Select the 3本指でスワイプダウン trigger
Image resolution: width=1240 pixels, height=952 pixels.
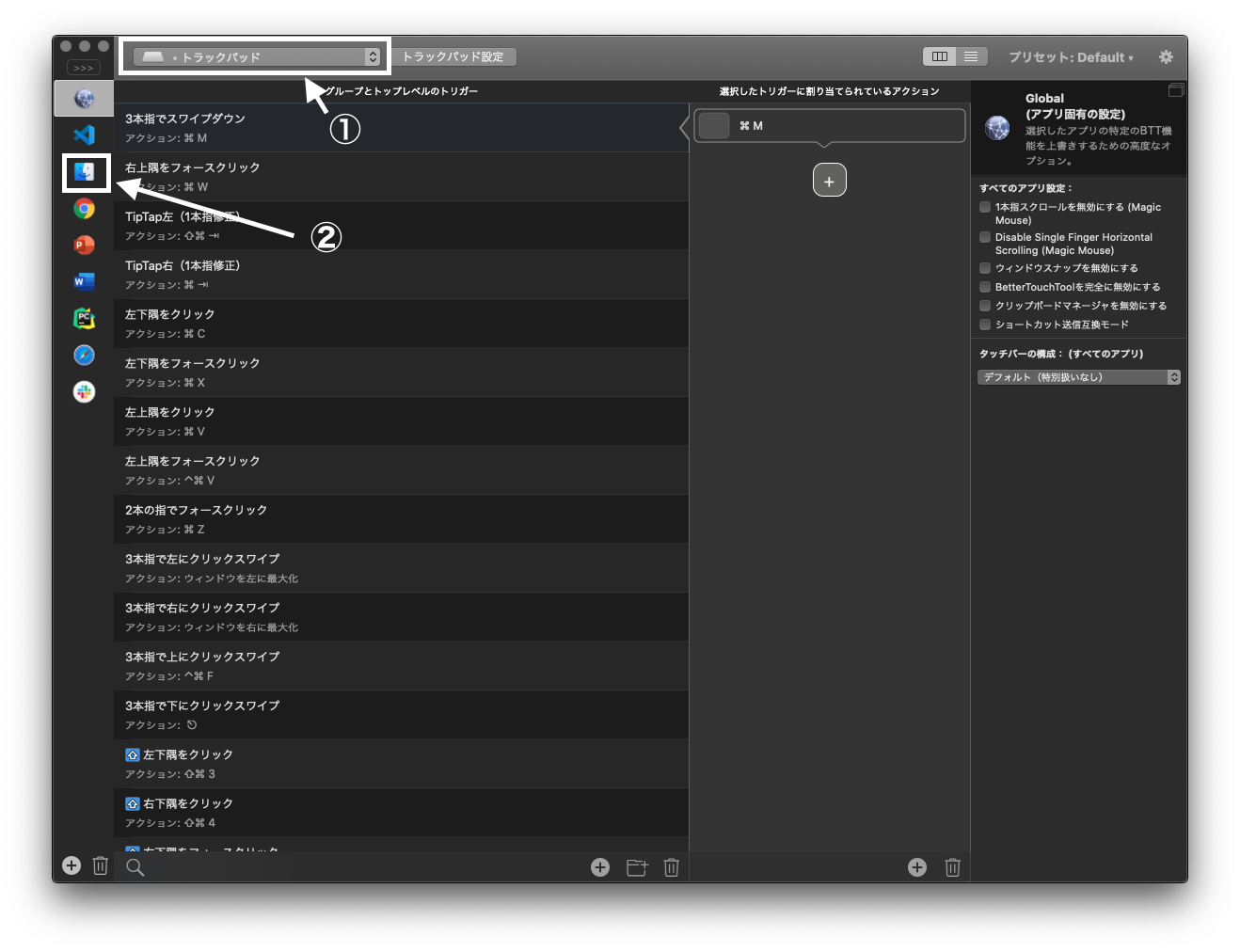402,128
